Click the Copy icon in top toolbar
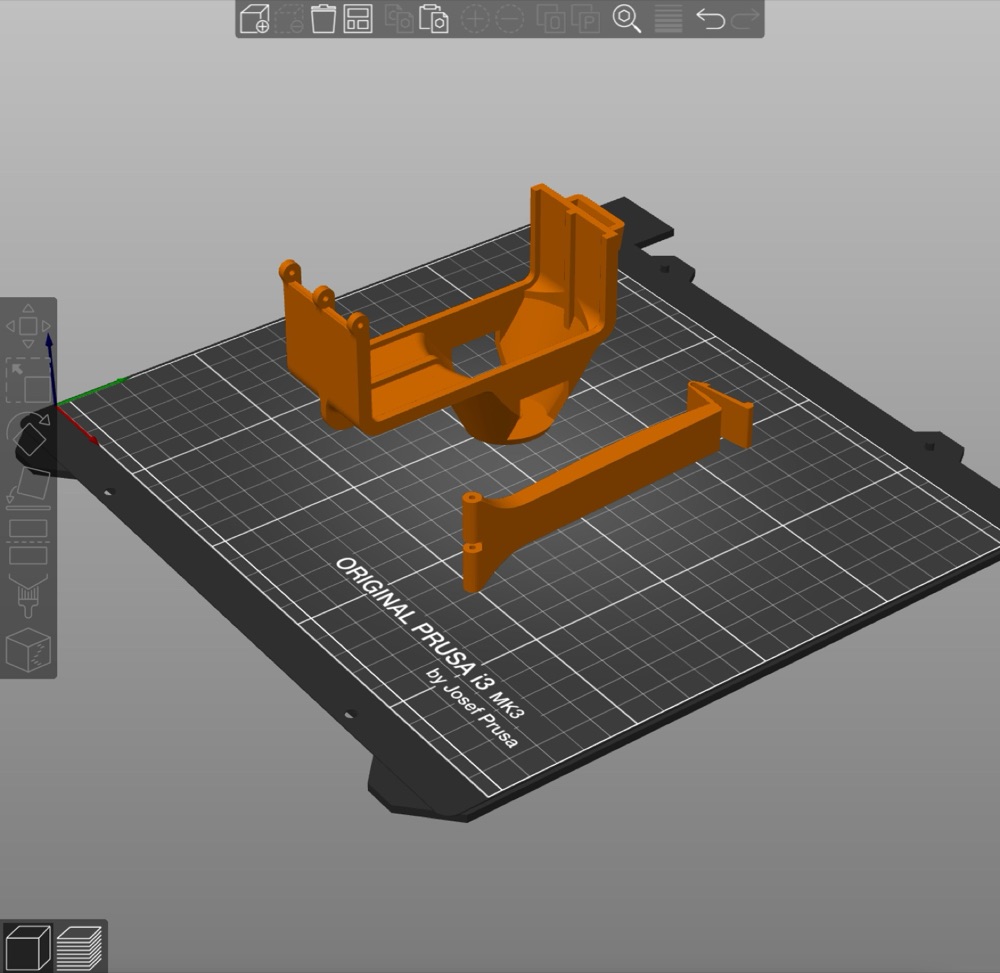The width and height of the screenshot is (1000, 973). point(399,18)
